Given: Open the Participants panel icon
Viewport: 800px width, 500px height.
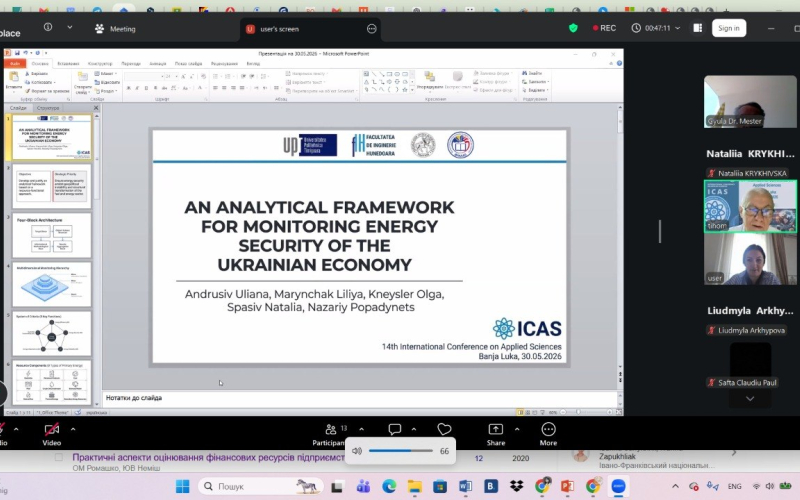Looking at the screenshot, I should (x=331, y=429).
